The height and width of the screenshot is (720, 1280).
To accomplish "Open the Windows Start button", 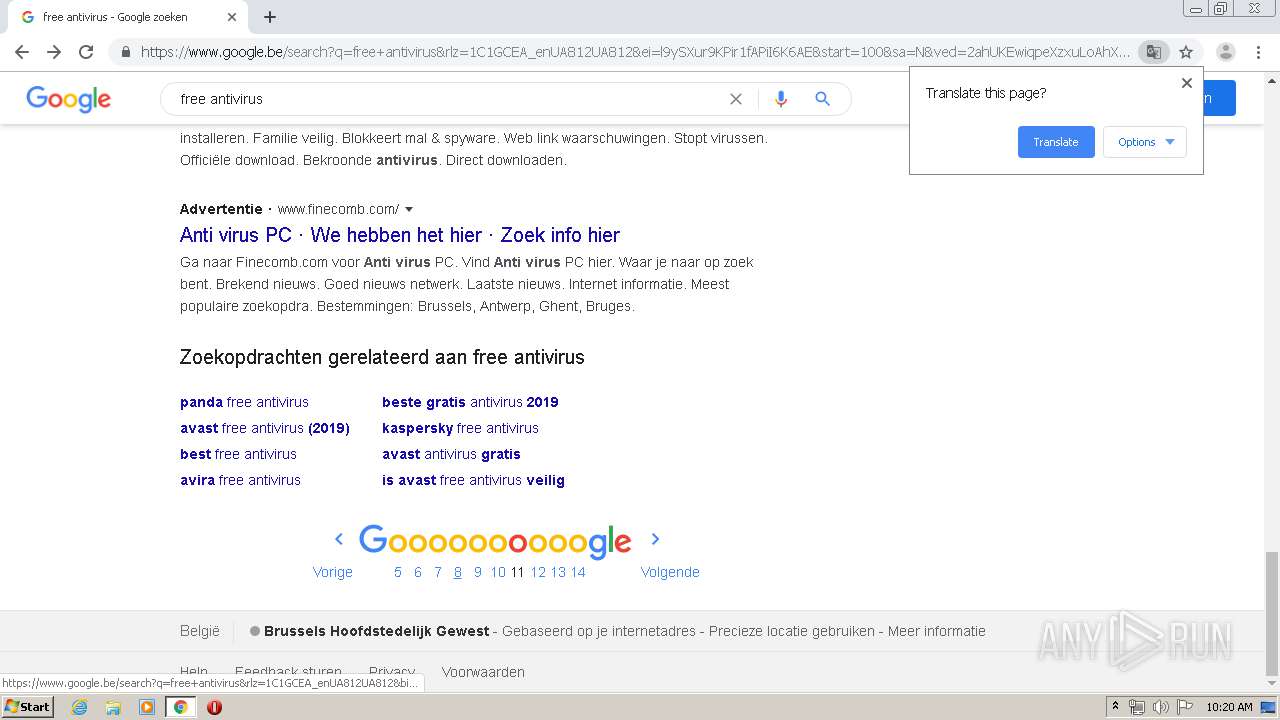I will (27, 707).
